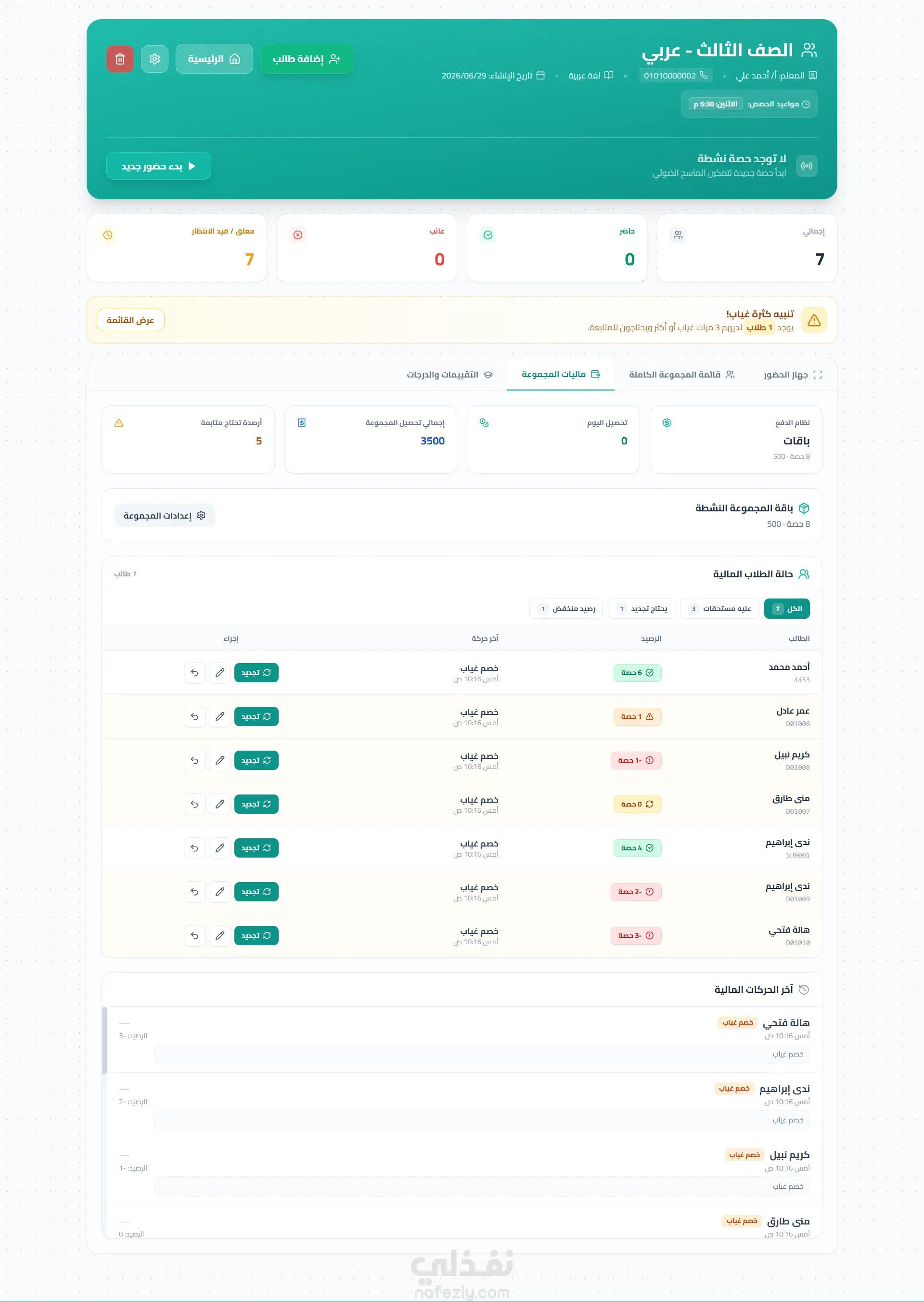Click عرض القائمة in absence alert
This screenshot has height=1302, width=924.
coord(130,320)
